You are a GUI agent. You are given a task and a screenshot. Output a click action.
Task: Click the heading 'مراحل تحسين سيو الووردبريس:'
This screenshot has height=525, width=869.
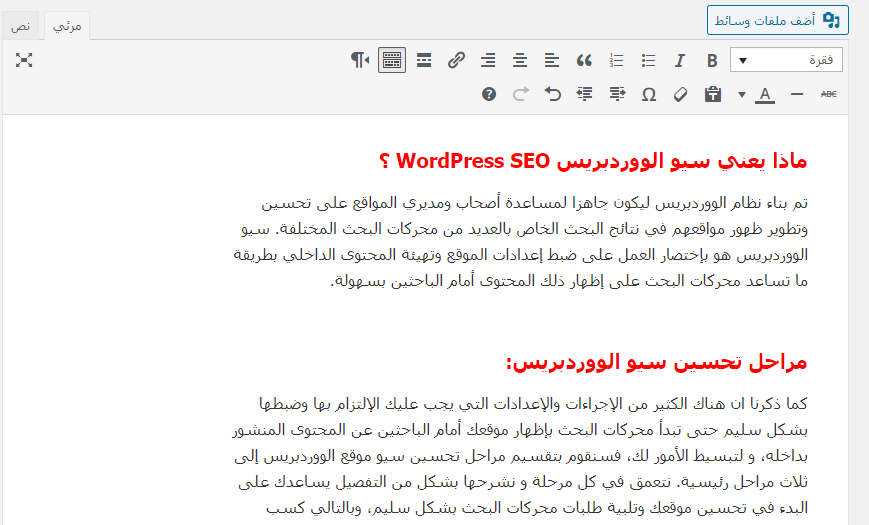coord(657,362)
